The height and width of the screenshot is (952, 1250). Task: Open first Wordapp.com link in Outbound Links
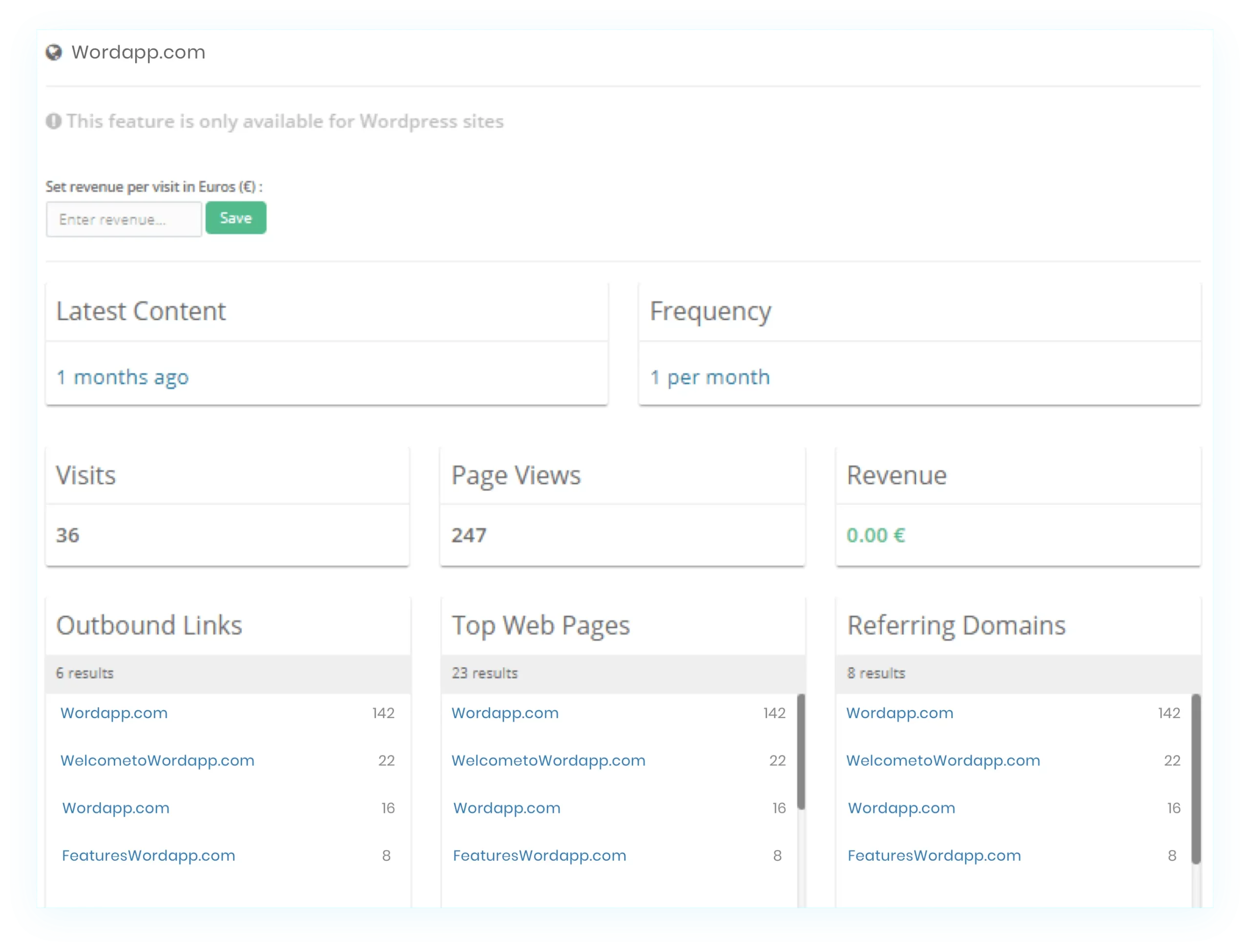click(114, 713)
